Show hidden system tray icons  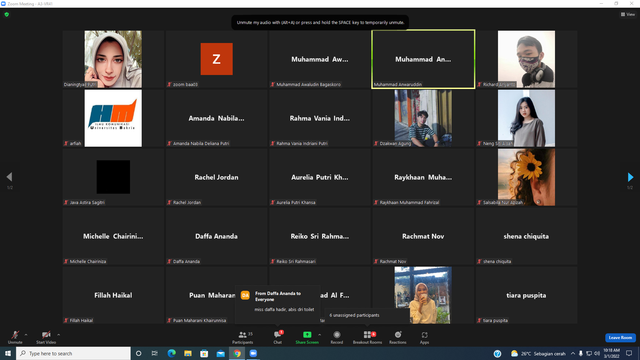pyautogui.click(x=573, y=353)
